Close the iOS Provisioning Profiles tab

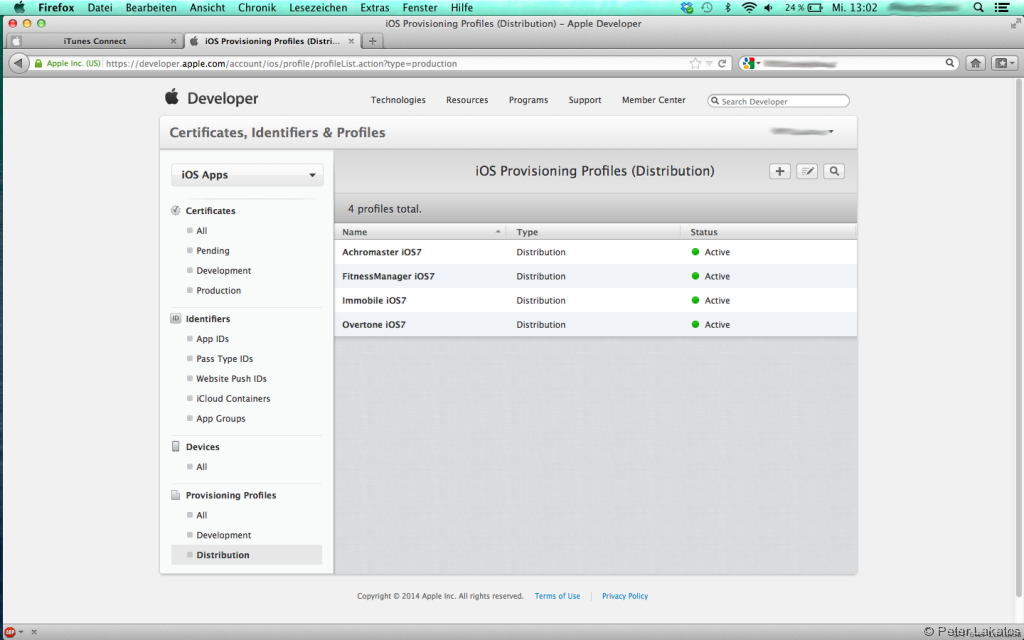[x=351, y=40]
